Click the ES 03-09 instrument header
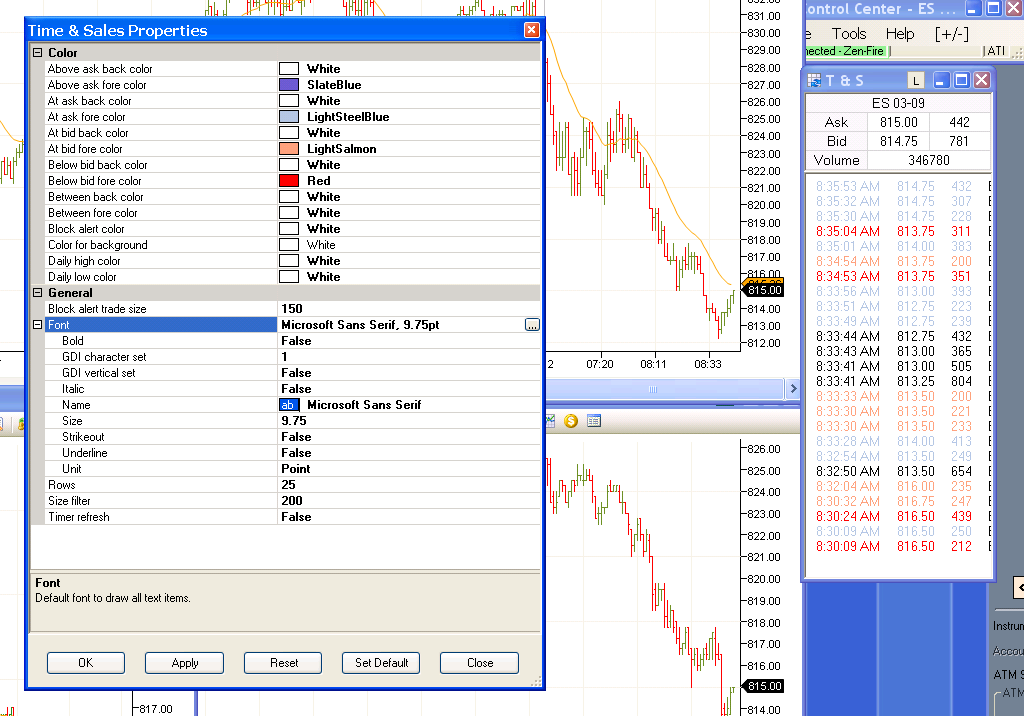1024x716 pixels. (898, 103)
